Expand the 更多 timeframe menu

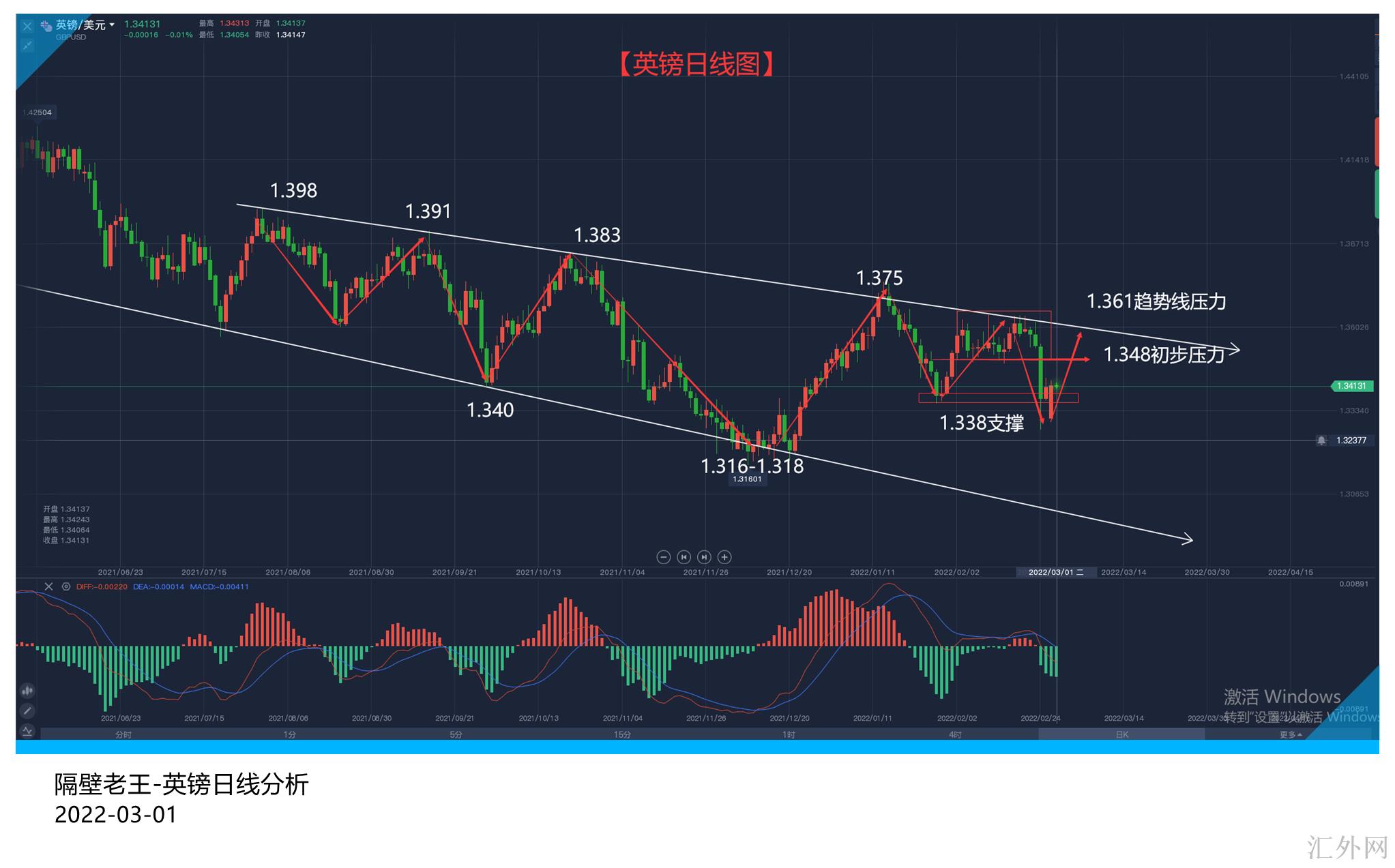tap(1290, 734)
